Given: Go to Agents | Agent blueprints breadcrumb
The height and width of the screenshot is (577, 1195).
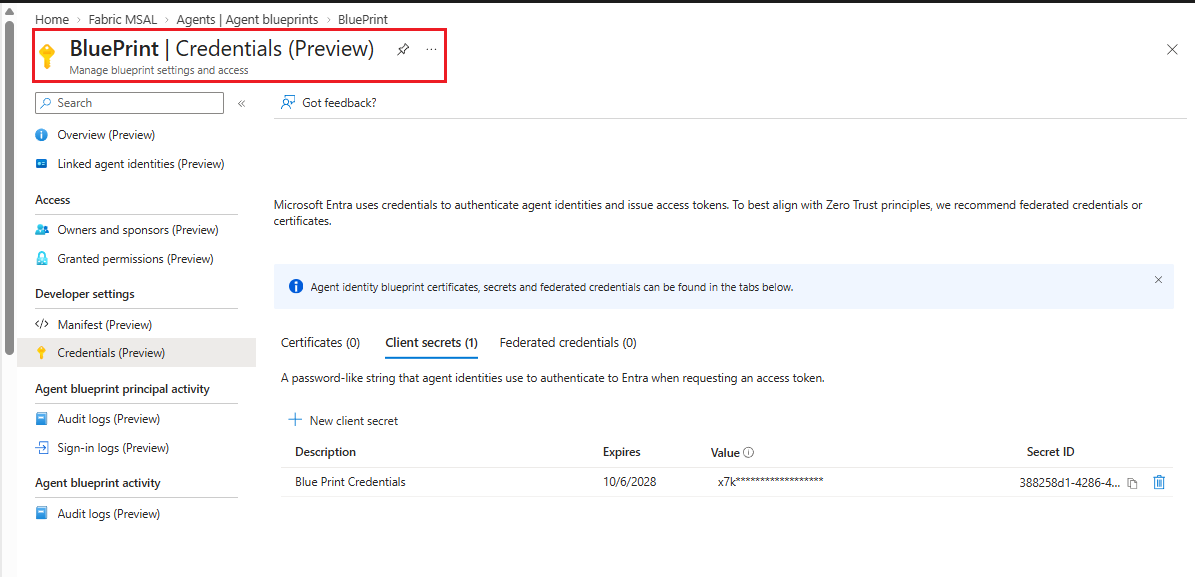Looking at the screenshot, I should (x=250, y=19).
